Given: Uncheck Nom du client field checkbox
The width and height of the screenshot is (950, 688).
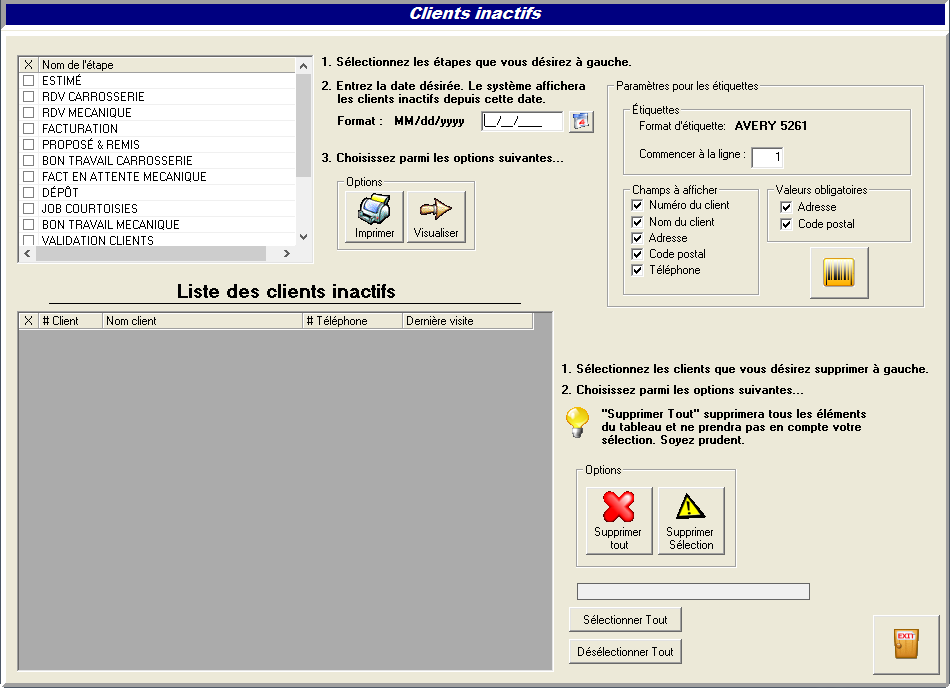Looking at the screenshot, I should pyautogui.click(x=637, y=222).
